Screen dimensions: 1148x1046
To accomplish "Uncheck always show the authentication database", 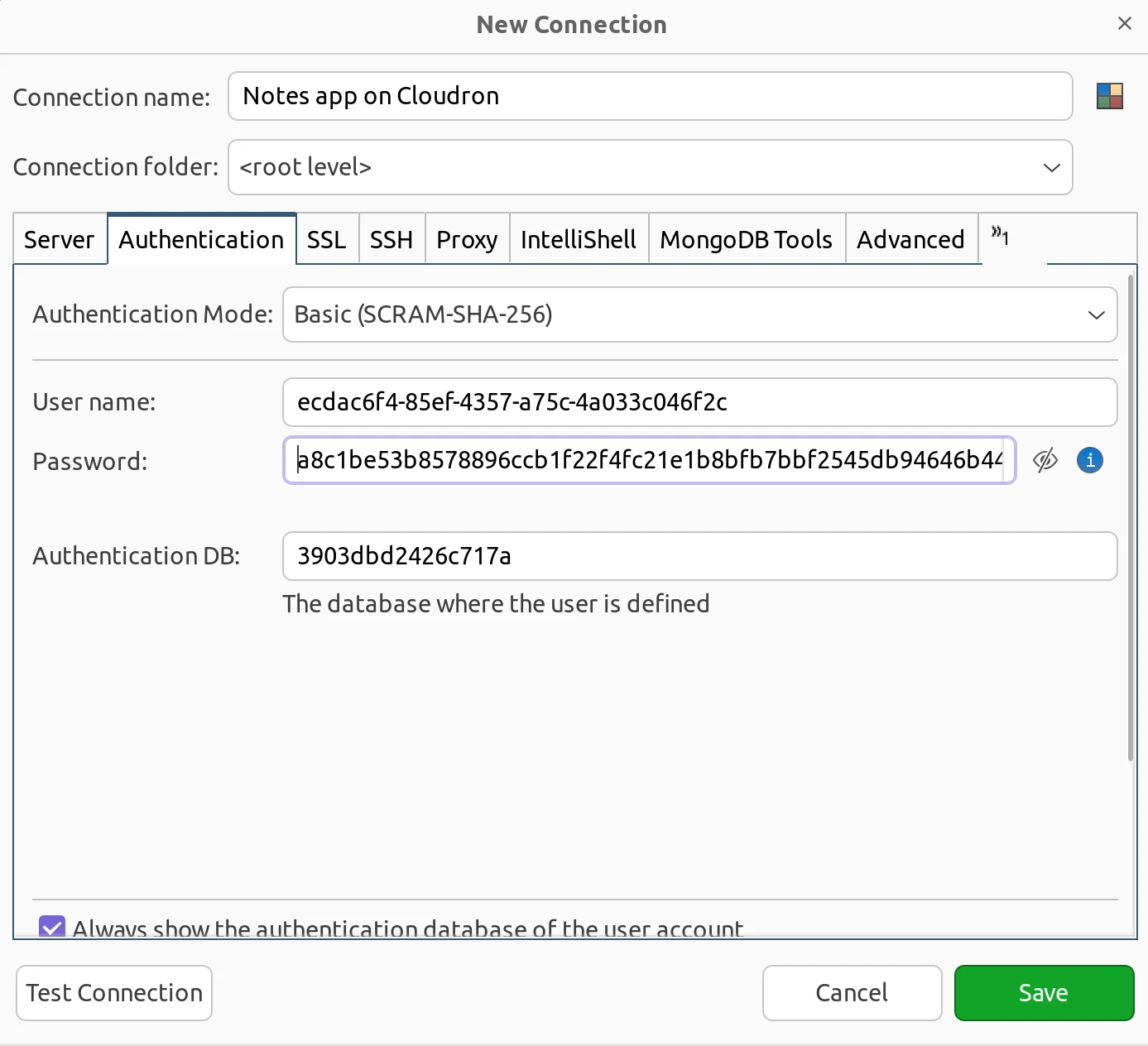I will (x=51, y=928).
